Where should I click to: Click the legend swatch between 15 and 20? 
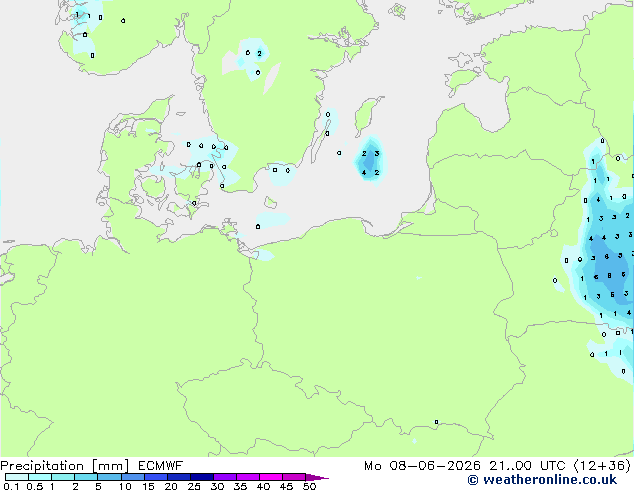point(156,477)
